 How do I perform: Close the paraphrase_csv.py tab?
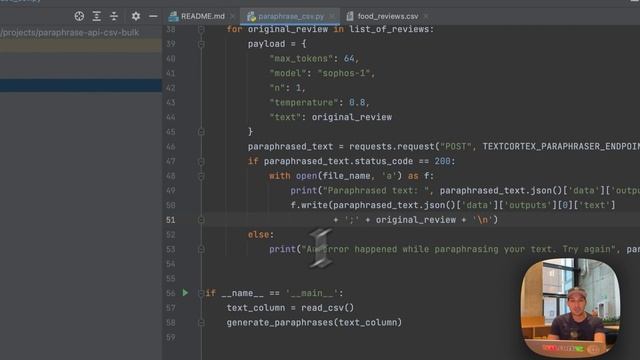coord(332,16)
